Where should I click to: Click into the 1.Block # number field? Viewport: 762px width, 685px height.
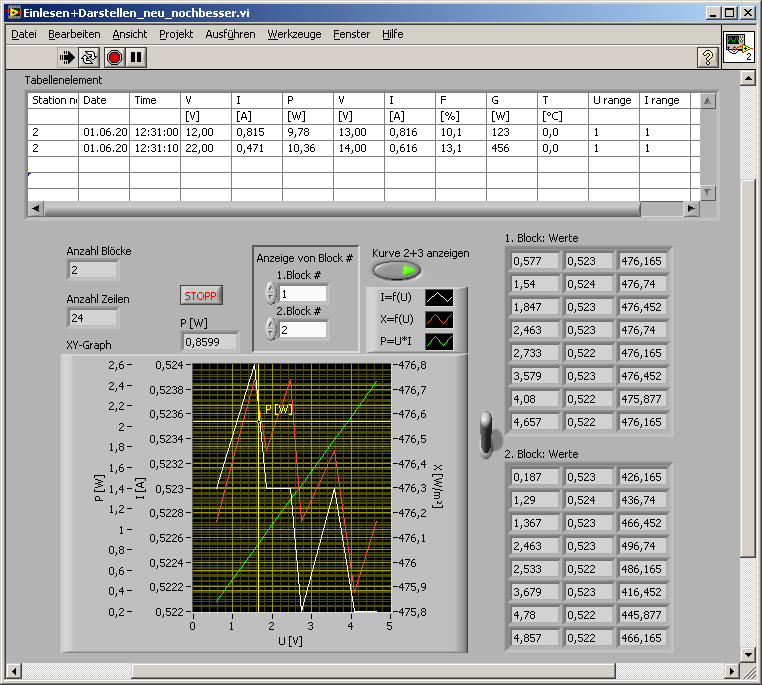[x=302, y=294]
